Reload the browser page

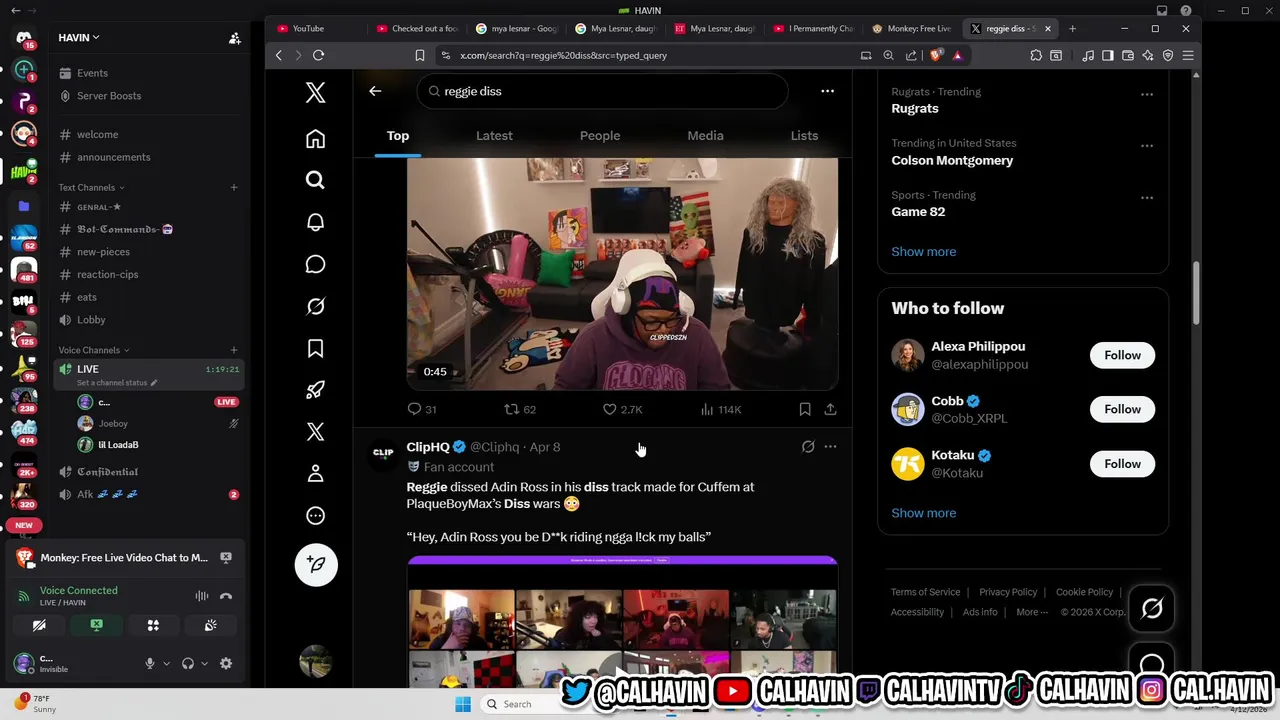click(318, 55)
